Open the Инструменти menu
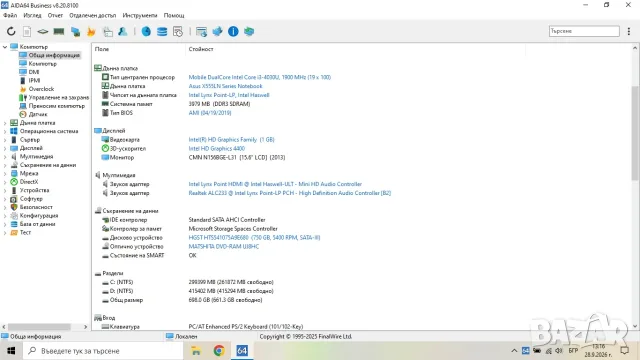This screenshot has width=640, height=360. 140,16
